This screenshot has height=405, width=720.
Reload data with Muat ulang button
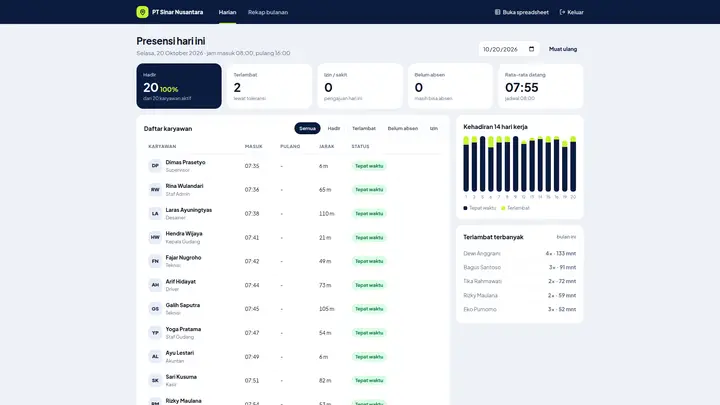coord(563,49)
